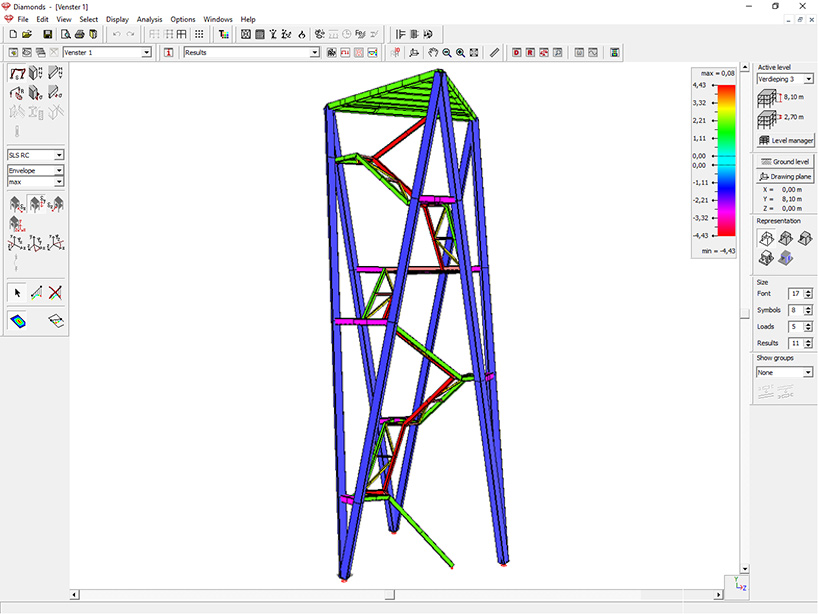Open the Analysis menu
This screenshot has width=818, height=614.
[150, 19]
